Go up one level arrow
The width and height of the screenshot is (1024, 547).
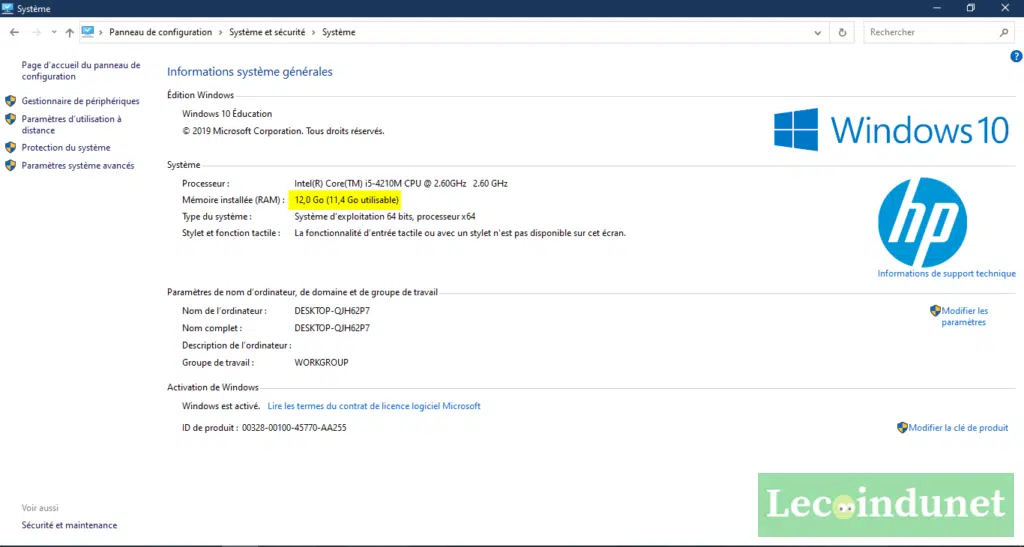(x=69, y=32)
